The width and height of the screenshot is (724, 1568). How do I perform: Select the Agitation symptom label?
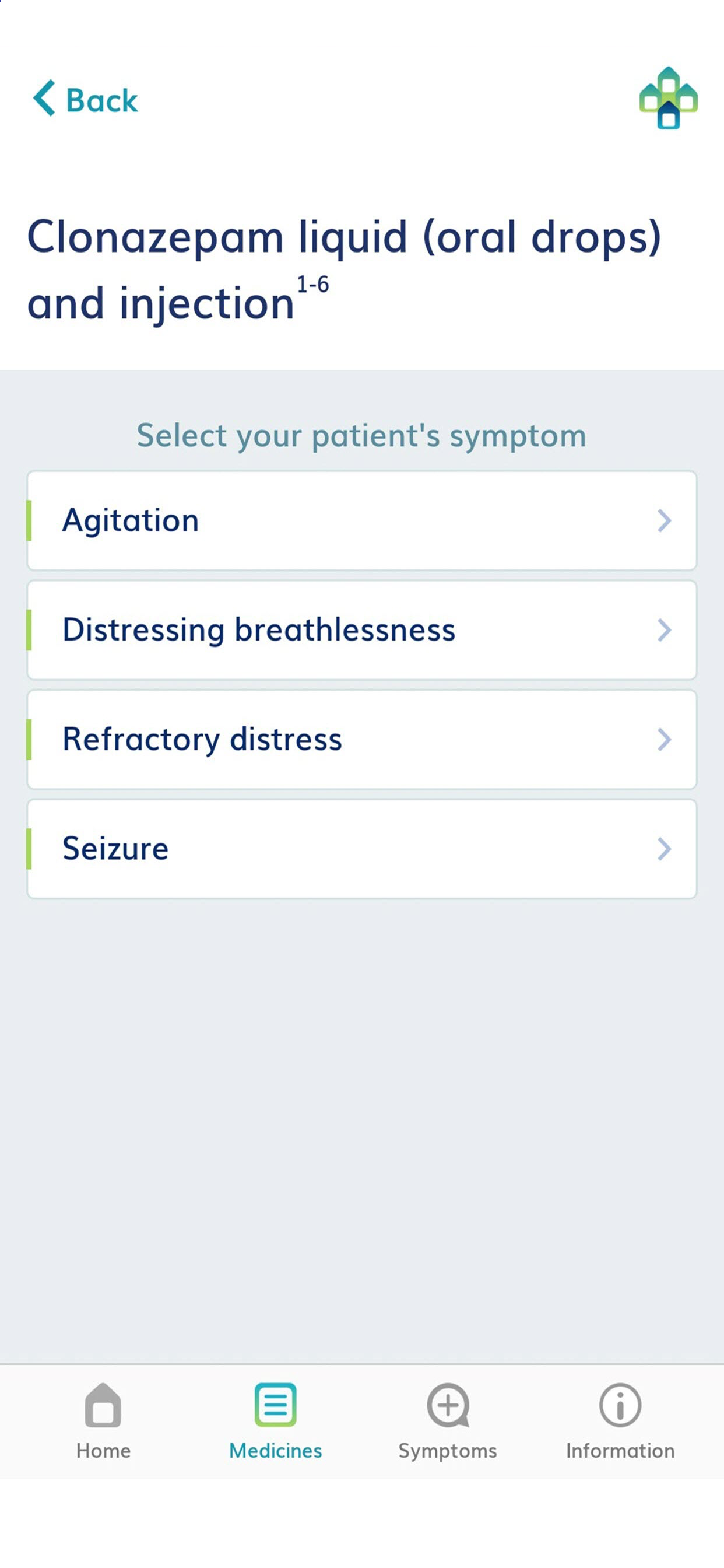(131, 521)
